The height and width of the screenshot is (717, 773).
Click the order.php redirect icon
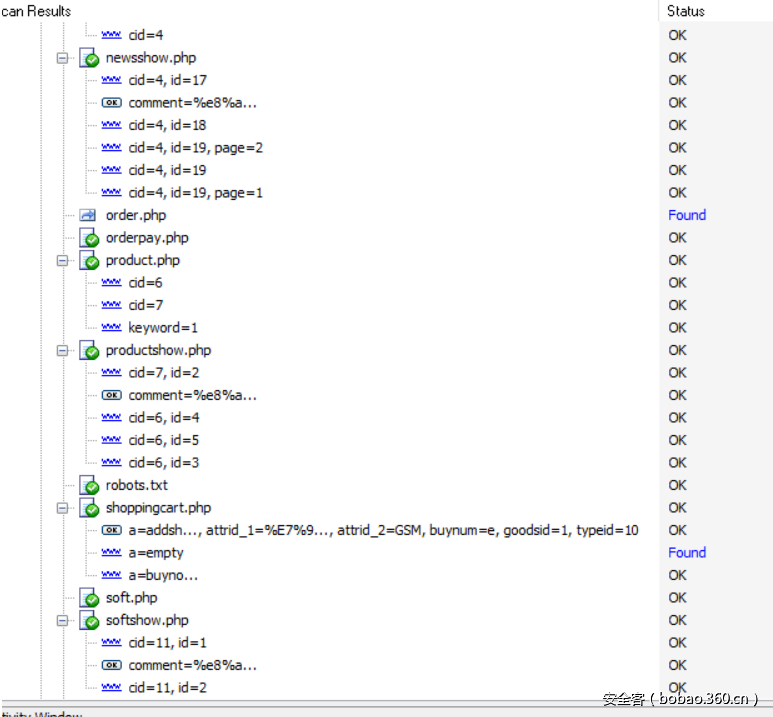point(88,215)
